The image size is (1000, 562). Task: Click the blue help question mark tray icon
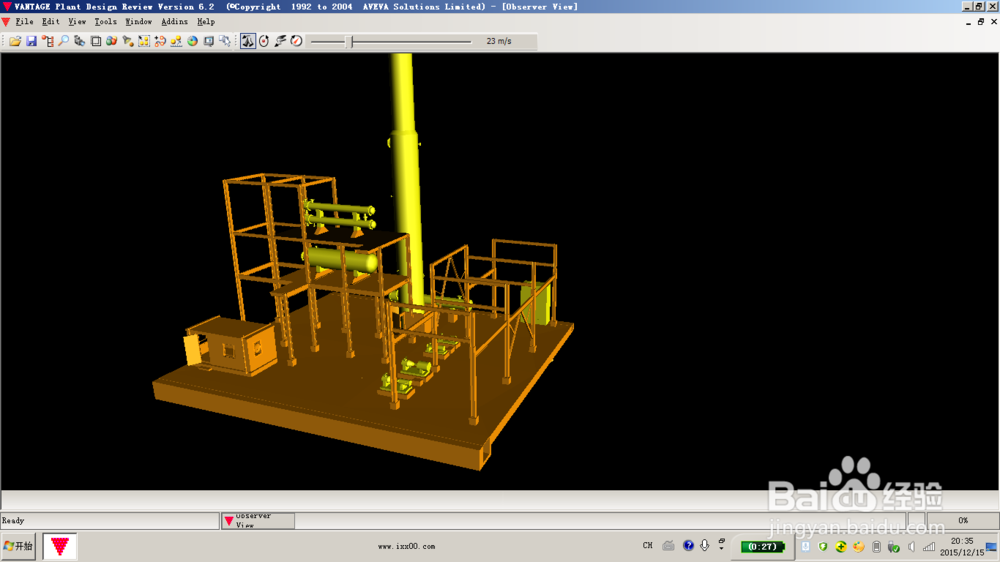(688, 545)
